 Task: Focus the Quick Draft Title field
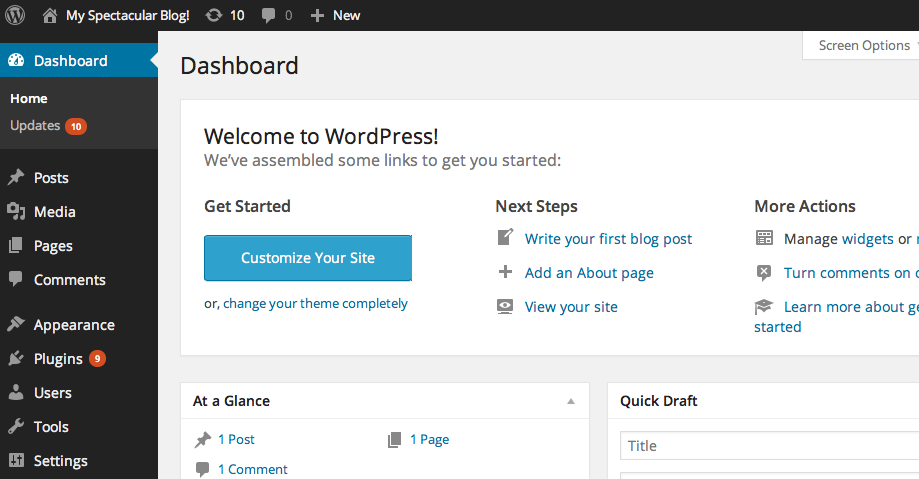point(768,446)
